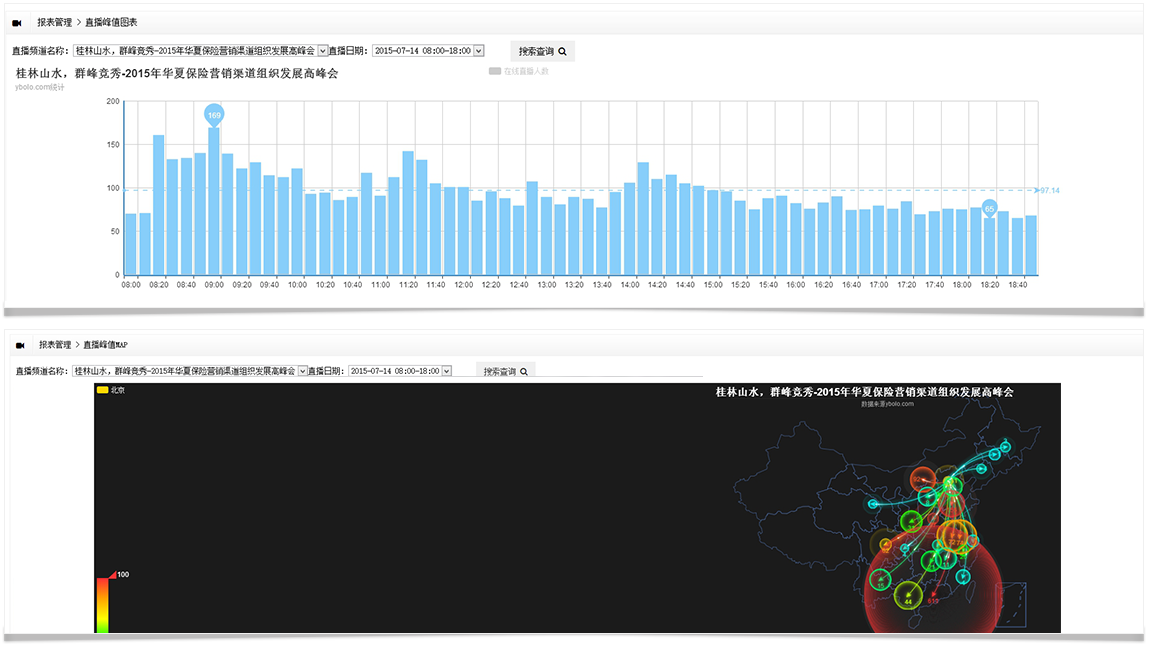Click the yellow 62 bubble on the map
This screenshot has width=1150, height=650.
pos(885,544)
